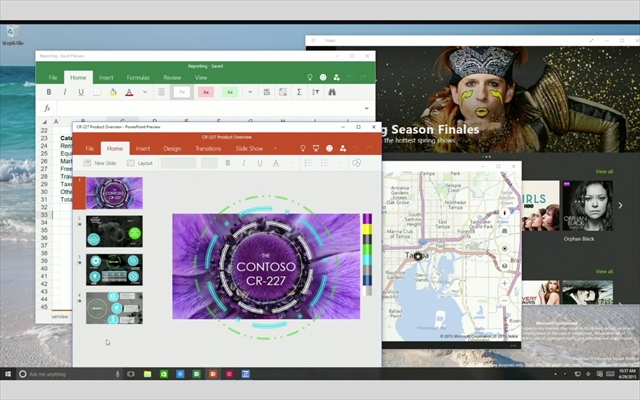Open Find with binoculars icon in Excel

[x=332, y=92]
